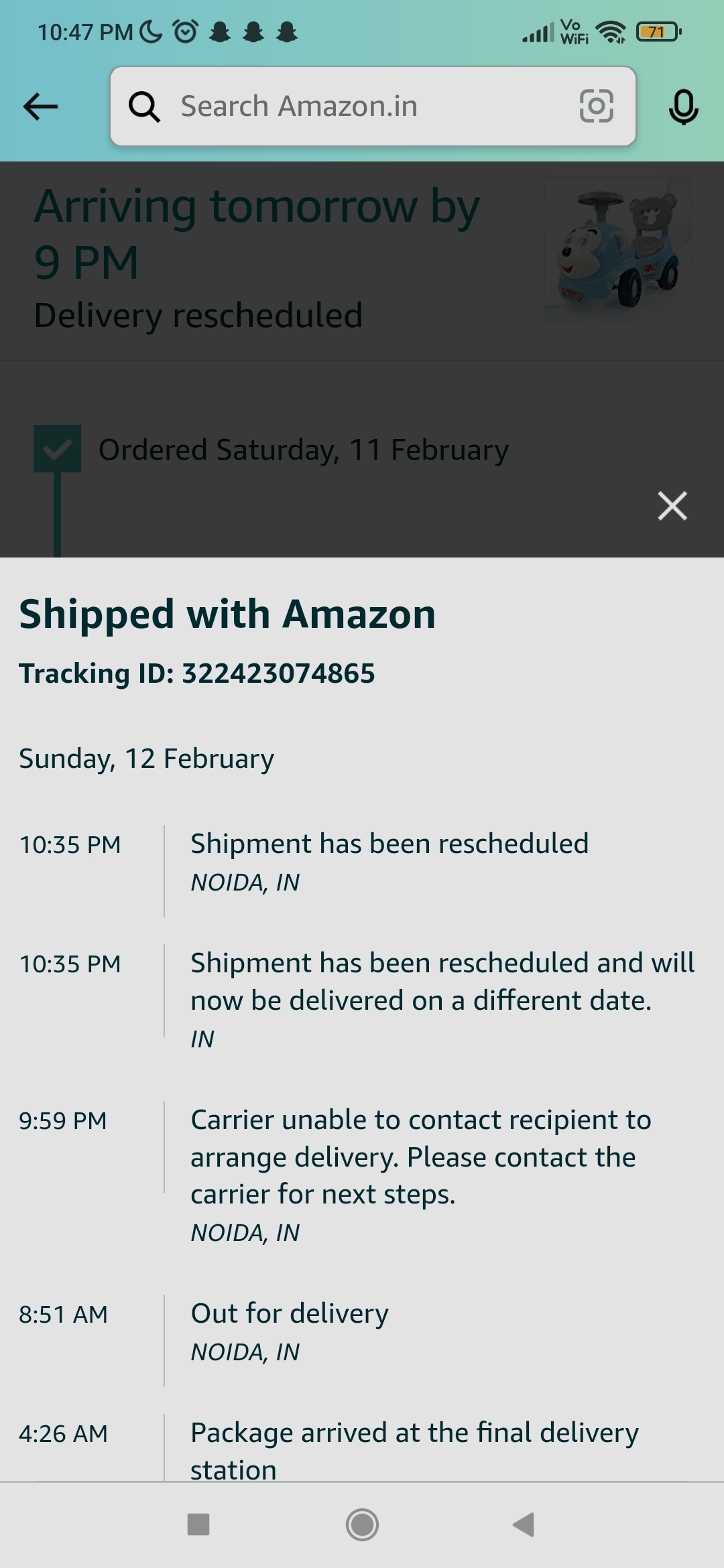The height and width of the screenshot is (1568, 724).
Task: Open the toy car product thumbnail
Action: point(617,250)
